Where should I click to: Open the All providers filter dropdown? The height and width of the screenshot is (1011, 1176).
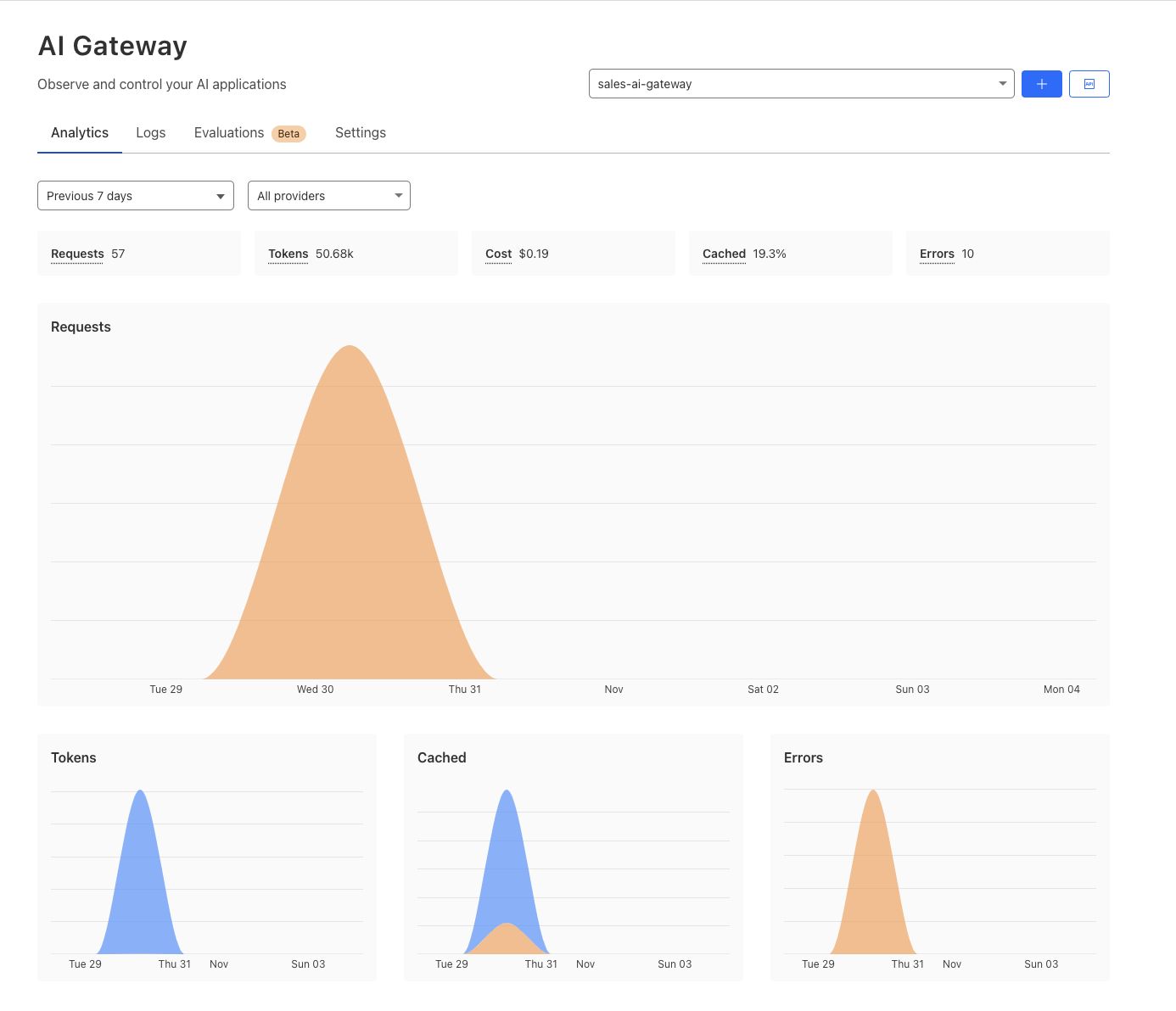tap(328, 195)
